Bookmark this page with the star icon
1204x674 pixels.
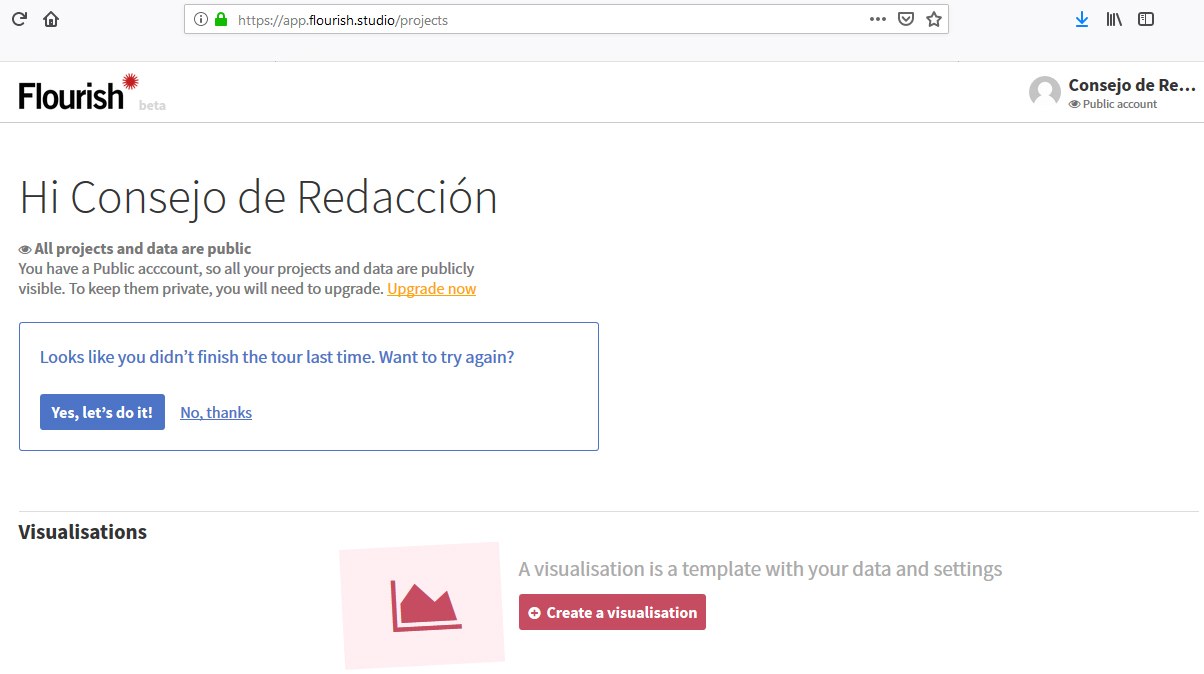(x=934, y=19)
